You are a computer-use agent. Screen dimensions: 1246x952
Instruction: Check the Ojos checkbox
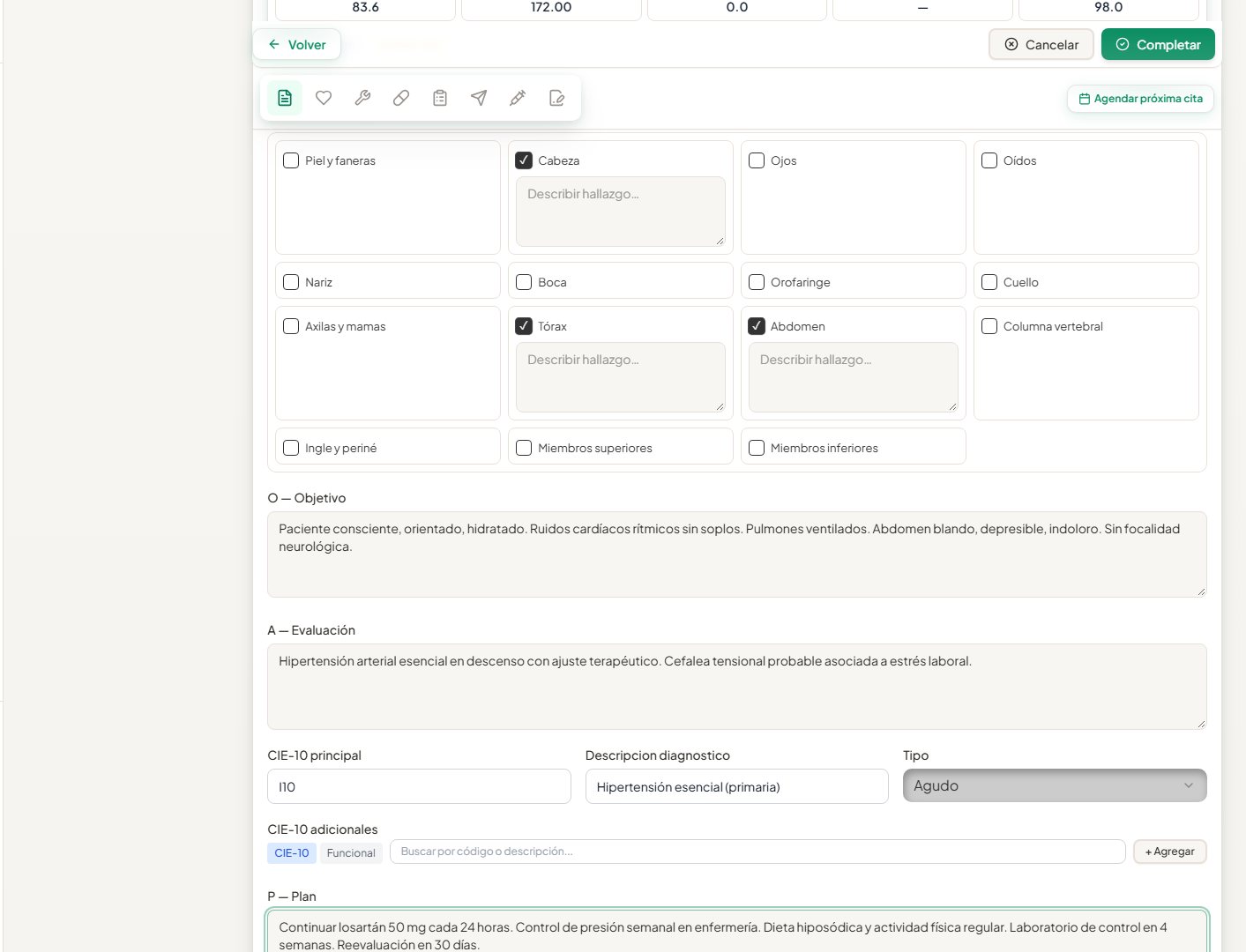pos(757,160)
